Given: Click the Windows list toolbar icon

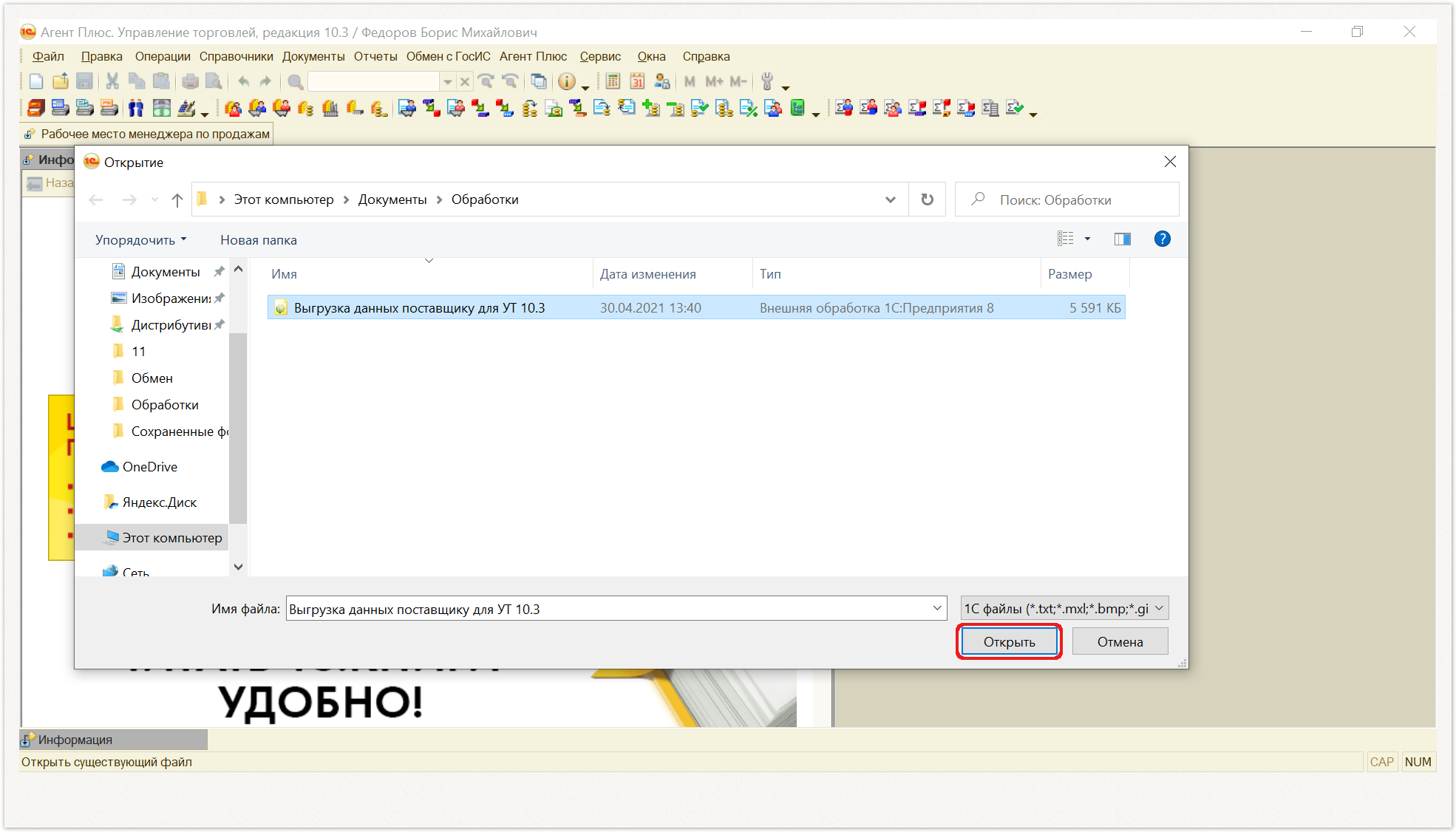Looking at the screenshot, I should tap(539, 81).
